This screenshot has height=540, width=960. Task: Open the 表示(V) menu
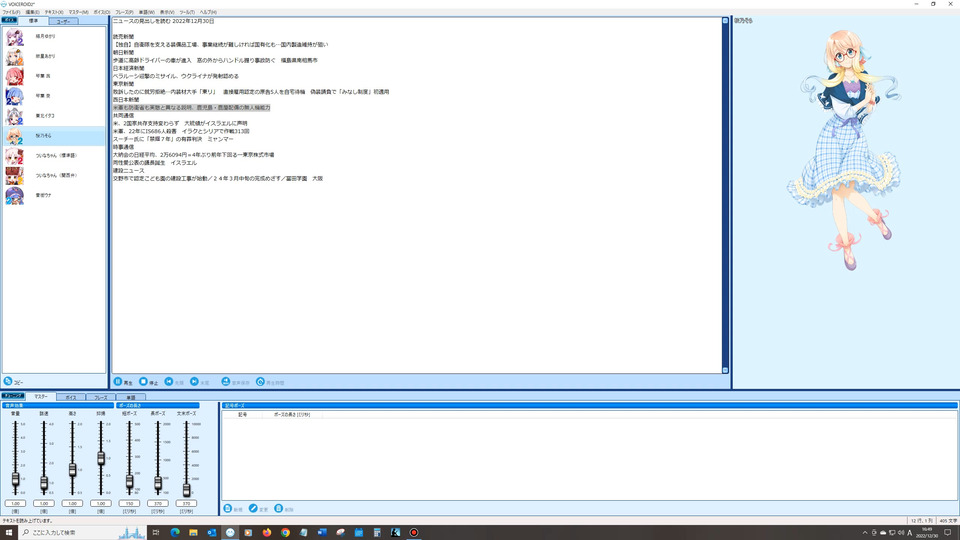(x=167, y=12)
